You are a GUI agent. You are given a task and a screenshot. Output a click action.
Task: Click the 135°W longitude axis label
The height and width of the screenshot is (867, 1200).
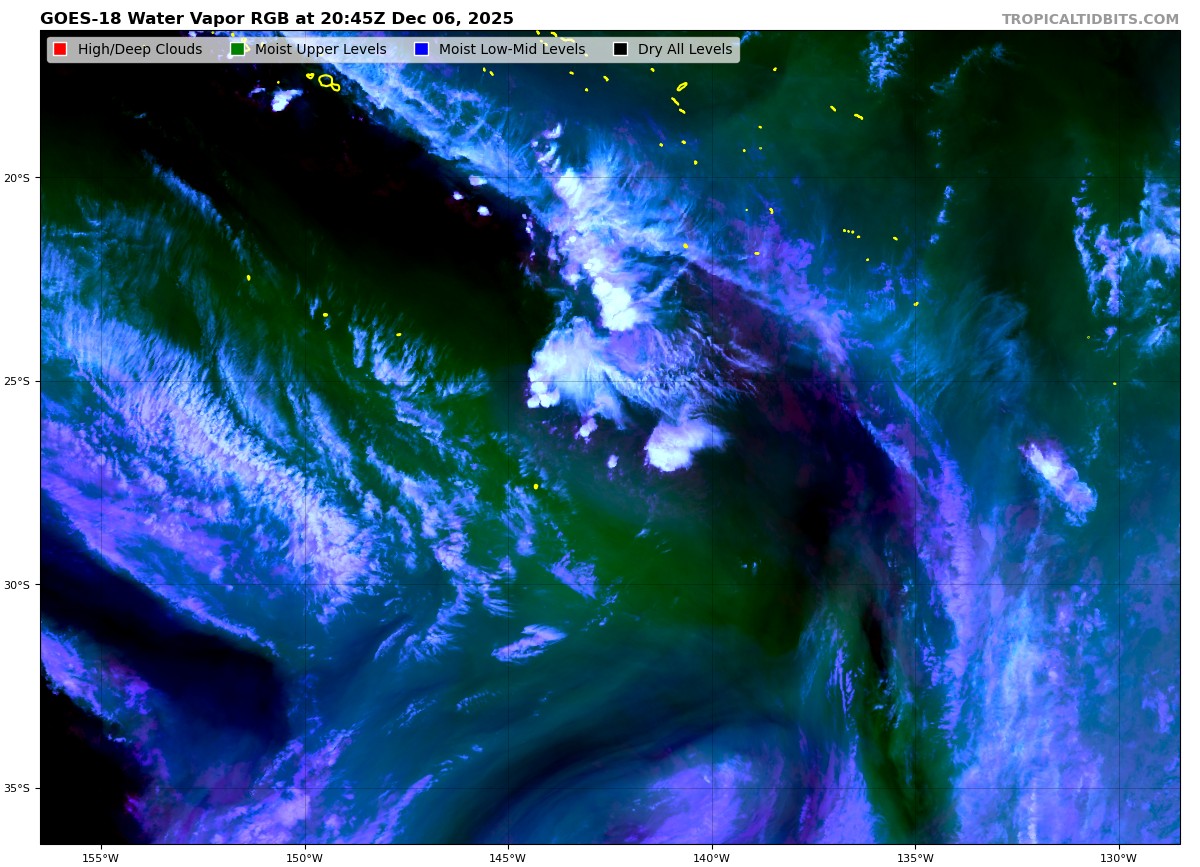(914, 857)
